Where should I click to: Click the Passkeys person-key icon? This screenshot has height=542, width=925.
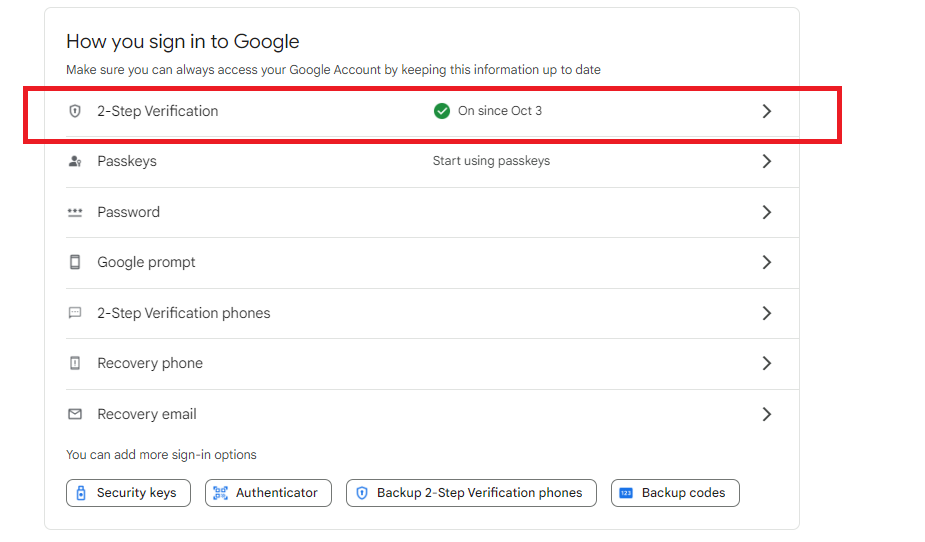coord(74,161)
